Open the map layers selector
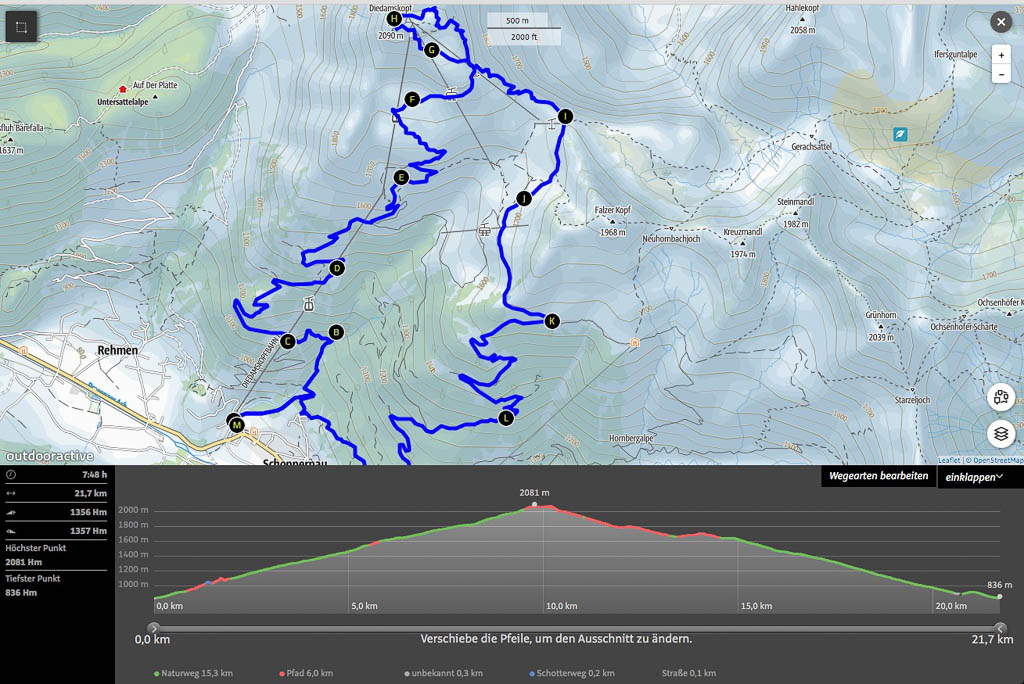This screenshot has height=684, width=1024. (x=1001, y=434)
